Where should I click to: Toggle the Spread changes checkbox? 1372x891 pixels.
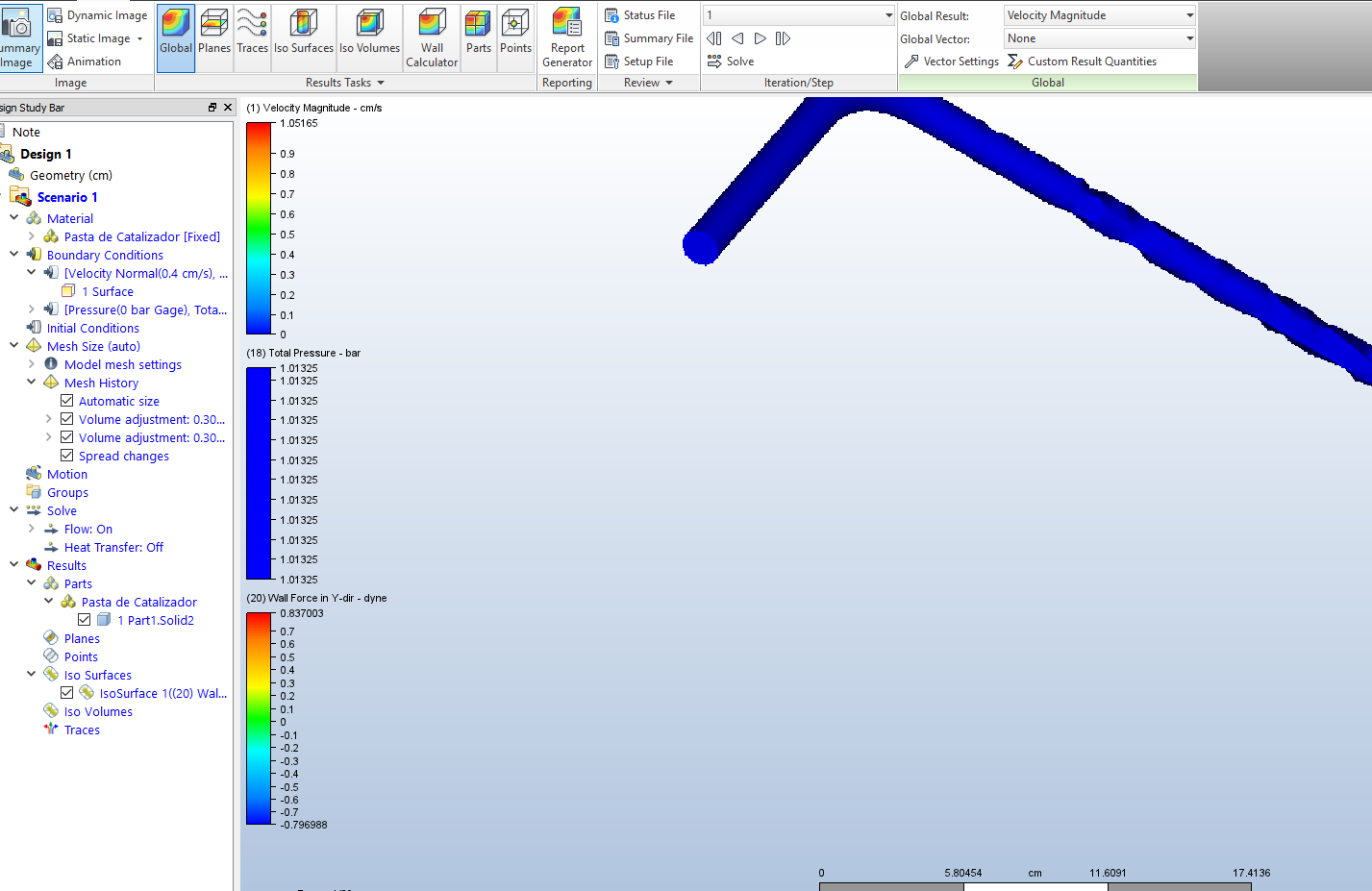tap(67, 456)
